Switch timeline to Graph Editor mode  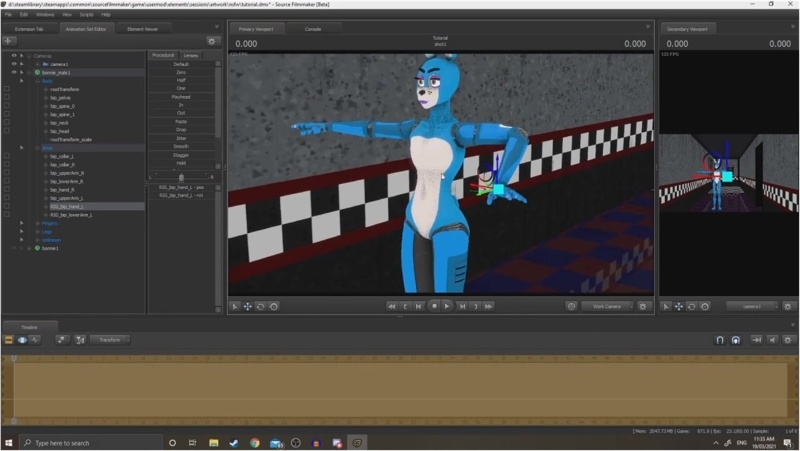(x=35, y=340)
